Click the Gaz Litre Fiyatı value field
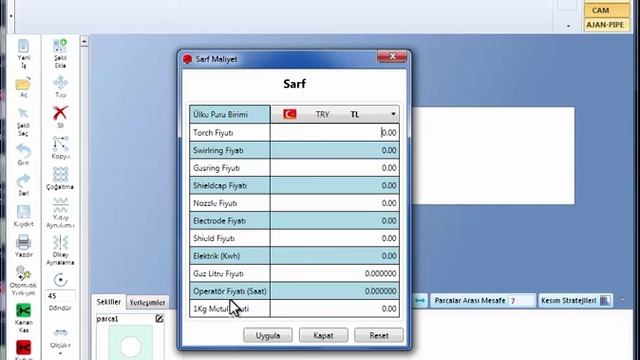 335,273
